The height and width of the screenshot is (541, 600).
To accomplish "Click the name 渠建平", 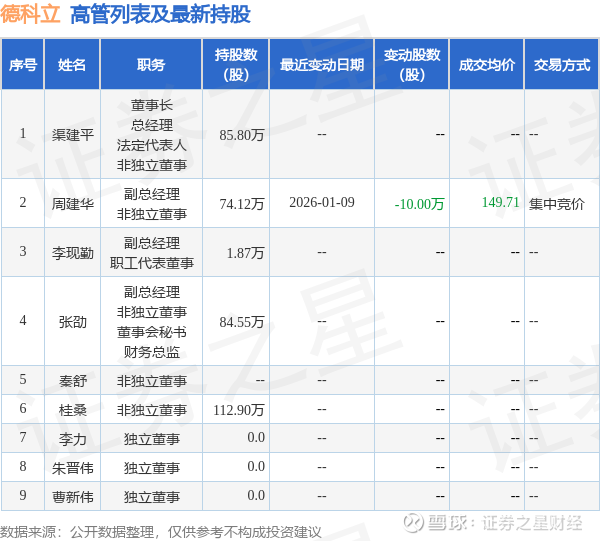I will pos(73,135).
